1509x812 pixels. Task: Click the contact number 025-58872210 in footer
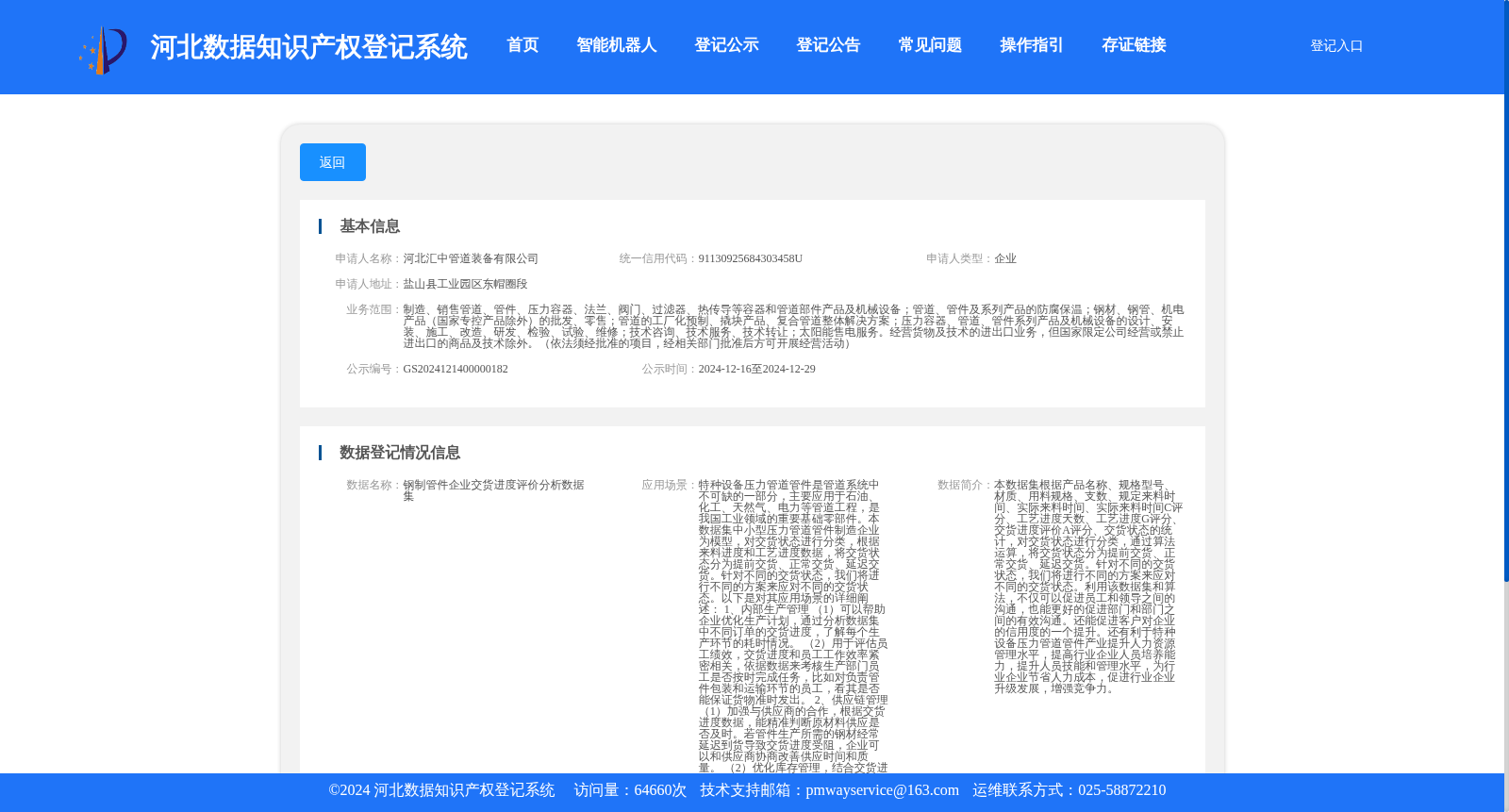click(x=1121, y=790)
